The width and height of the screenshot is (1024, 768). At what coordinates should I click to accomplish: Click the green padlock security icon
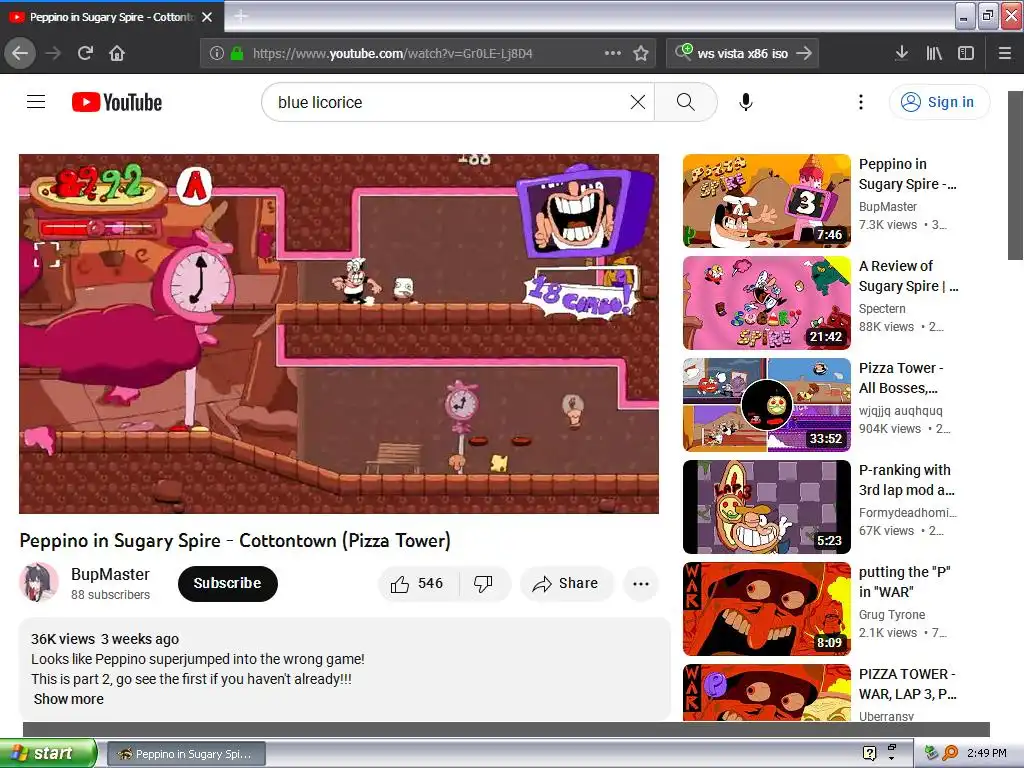point(237,53)
